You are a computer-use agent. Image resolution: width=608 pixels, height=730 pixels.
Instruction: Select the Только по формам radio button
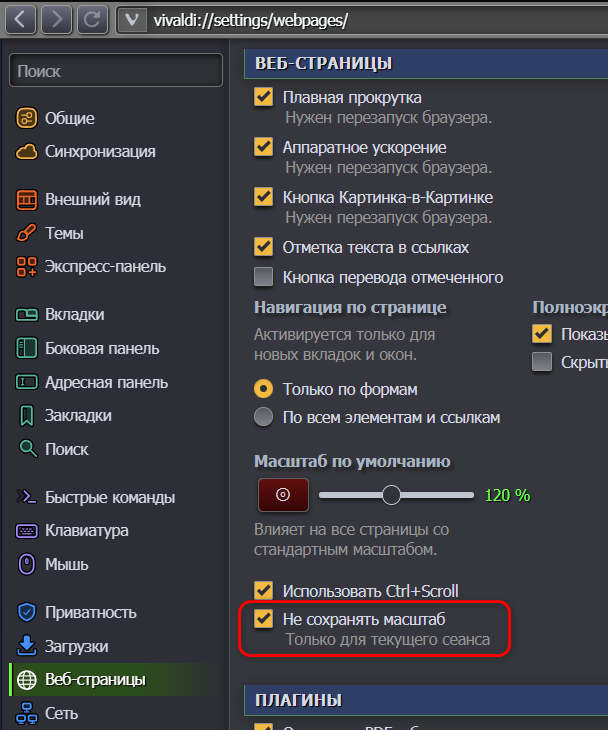click(263, 389)
